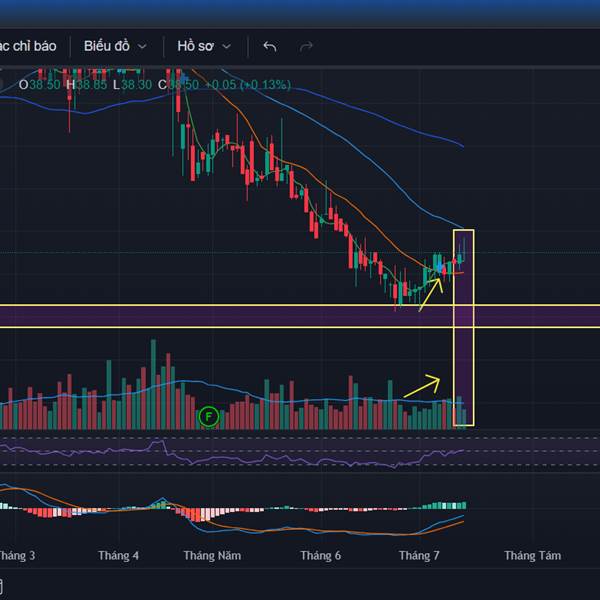Open the indicators menu 'ac chỉ báo'
This screenshot has height=600, width=600.
[28, 46]
